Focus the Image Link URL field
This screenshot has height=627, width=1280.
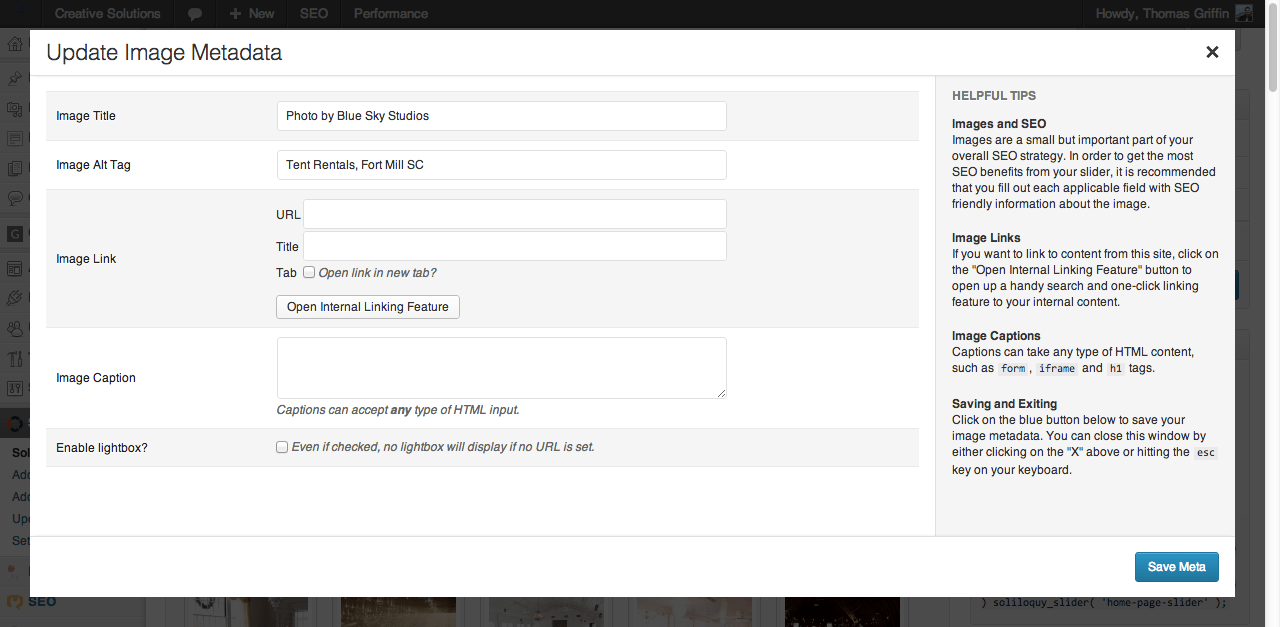tap(515, 214)
